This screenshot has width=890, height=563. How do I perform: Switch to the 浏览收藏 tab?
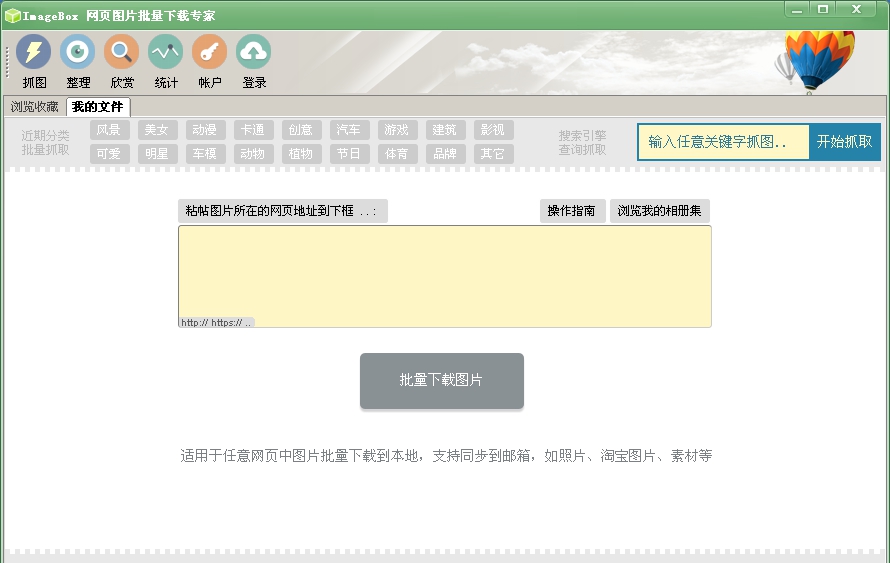pos(35,107)
